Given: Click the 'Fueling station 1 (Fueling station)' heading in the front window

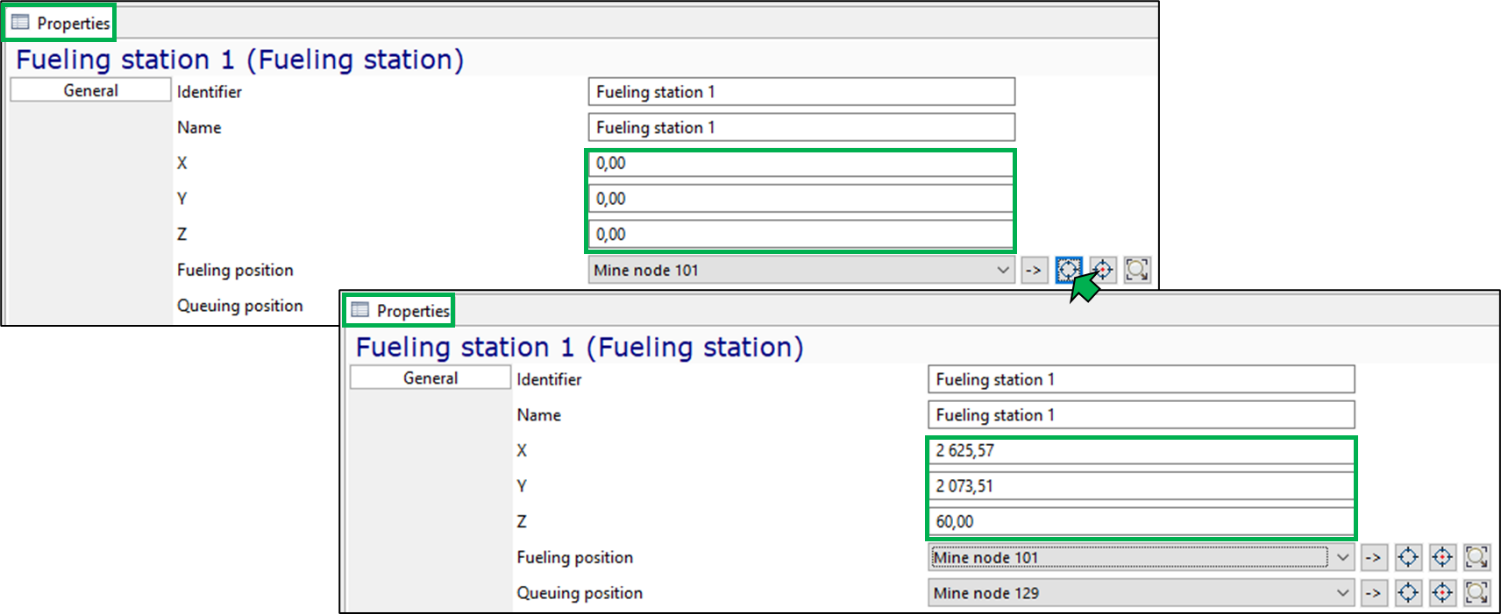Looking at the screenshot, I should (580, 348).
